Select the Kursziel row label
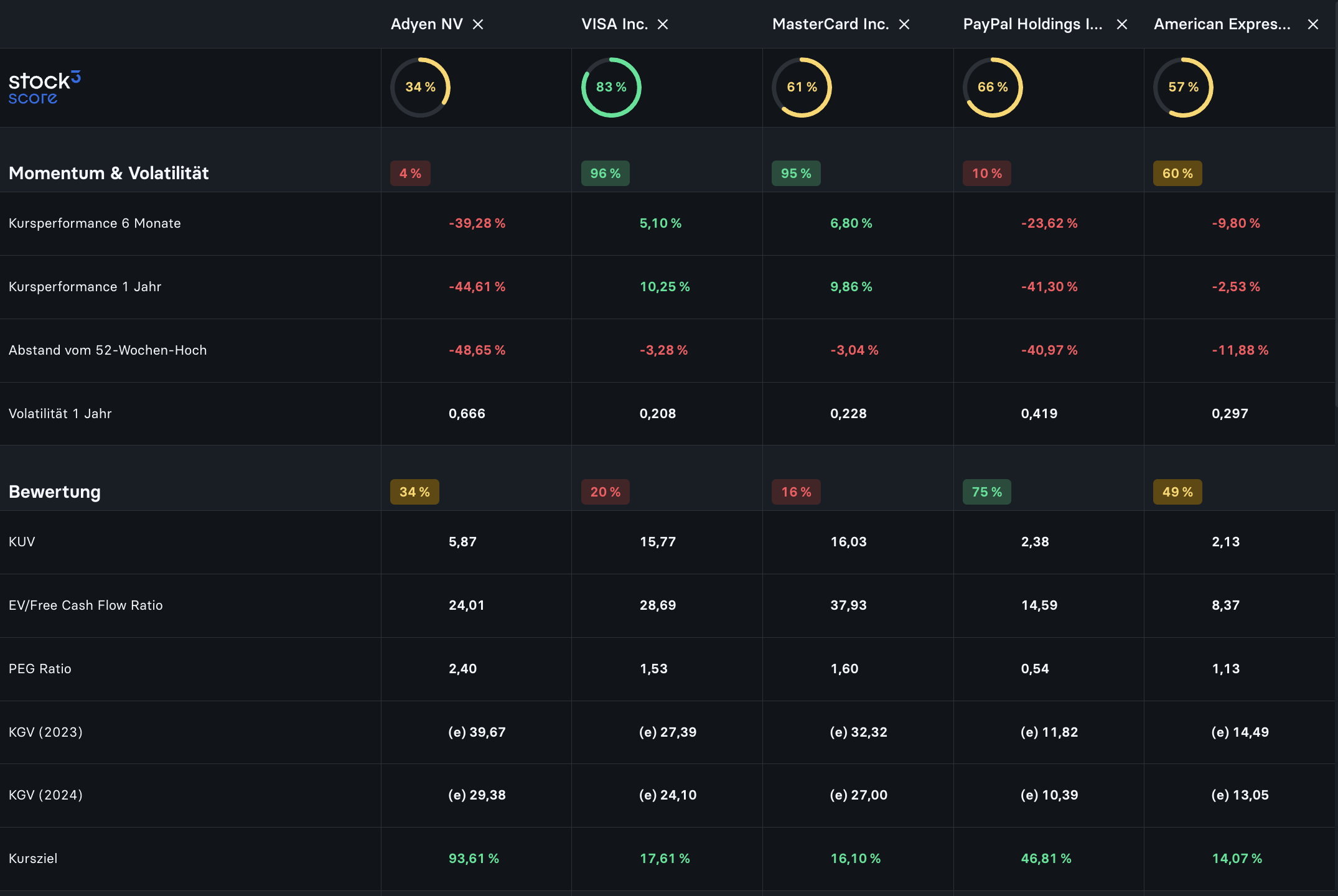This screenshot has height=896, width=1338. click(x=33, y=859)
